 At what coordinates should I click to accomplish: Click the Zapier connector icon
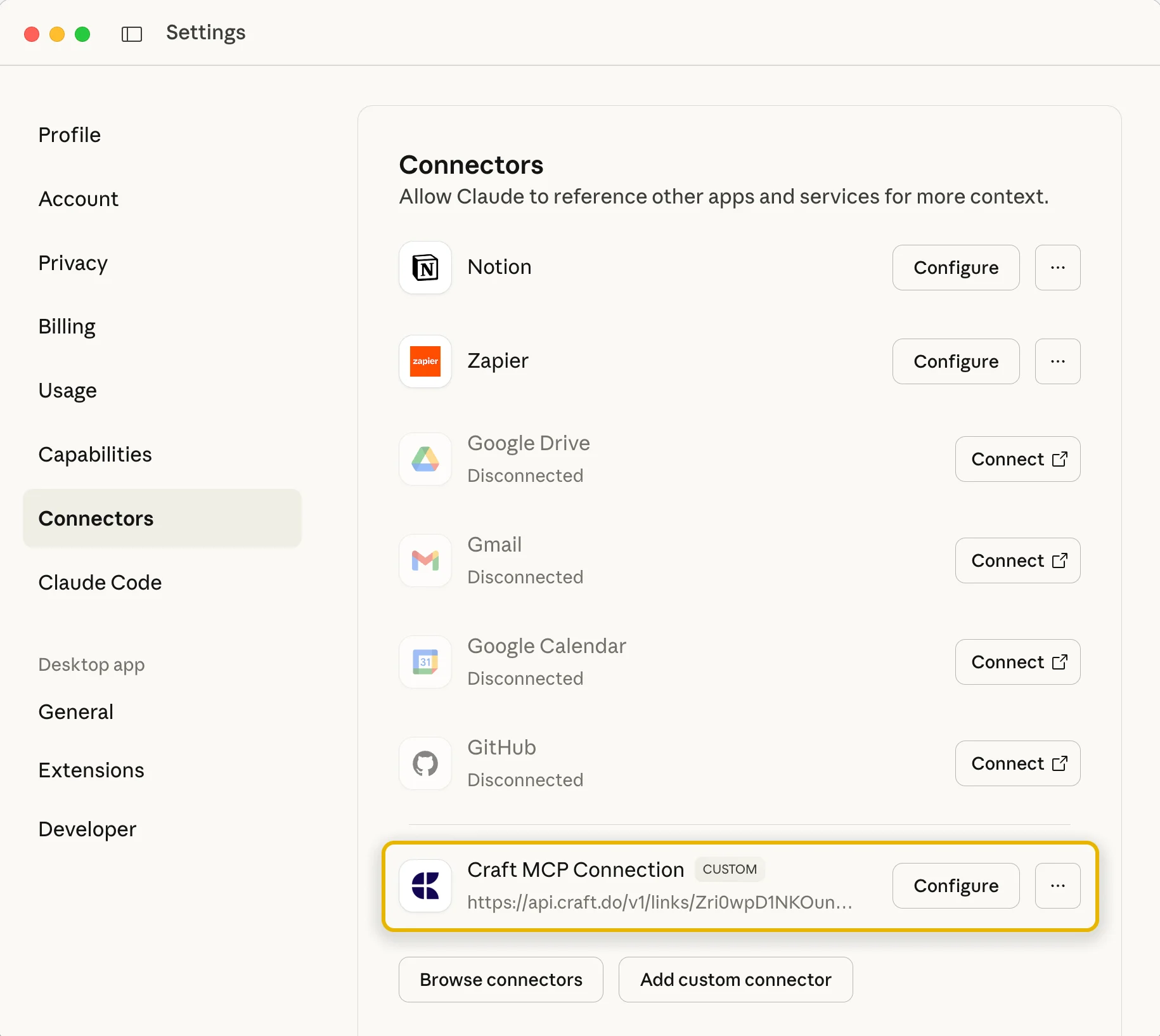(x=425, y=361)
